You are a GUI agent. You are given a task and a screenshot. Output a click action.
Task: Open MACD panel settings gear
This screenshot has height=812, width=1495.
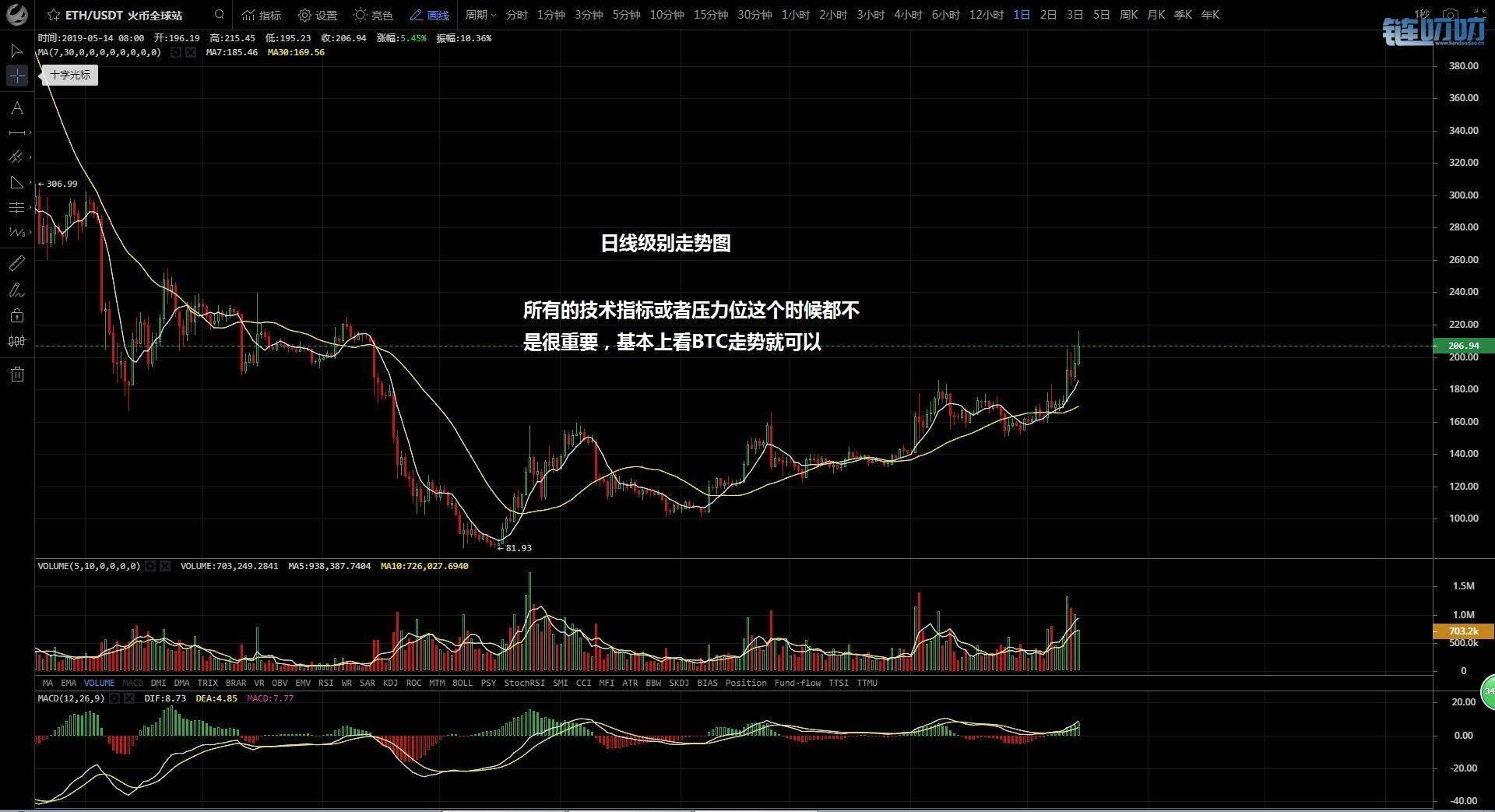(114, 698)
